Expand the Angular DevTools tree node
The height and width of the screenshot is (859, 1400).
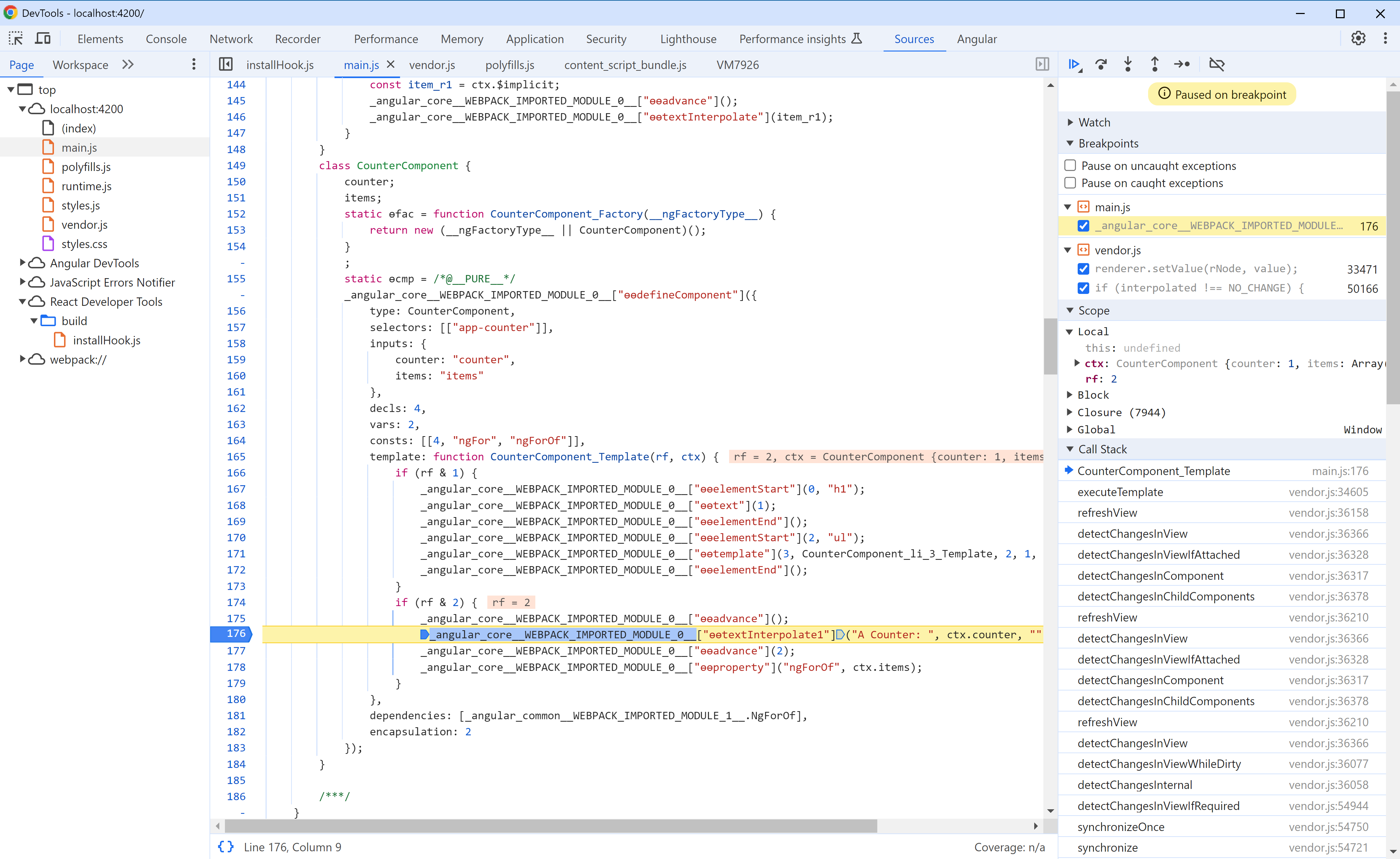(x=23, y=262)
